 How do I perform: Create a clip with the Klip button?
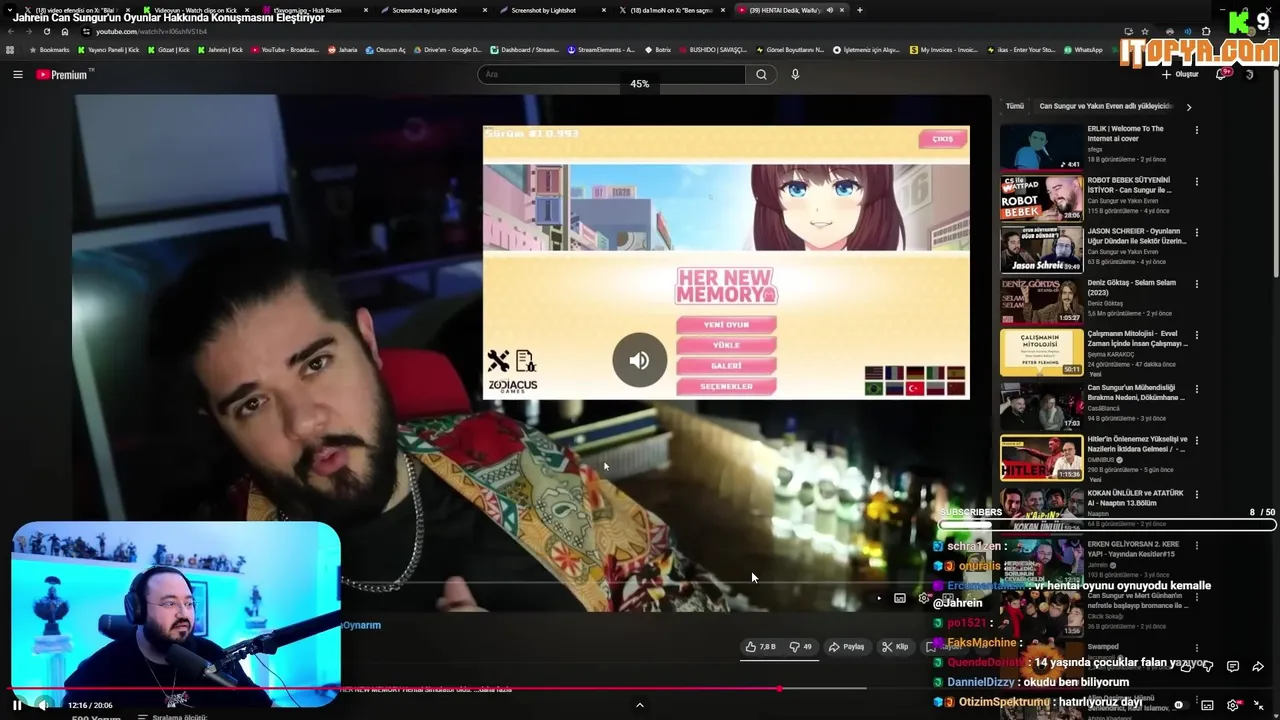[894, 647]
